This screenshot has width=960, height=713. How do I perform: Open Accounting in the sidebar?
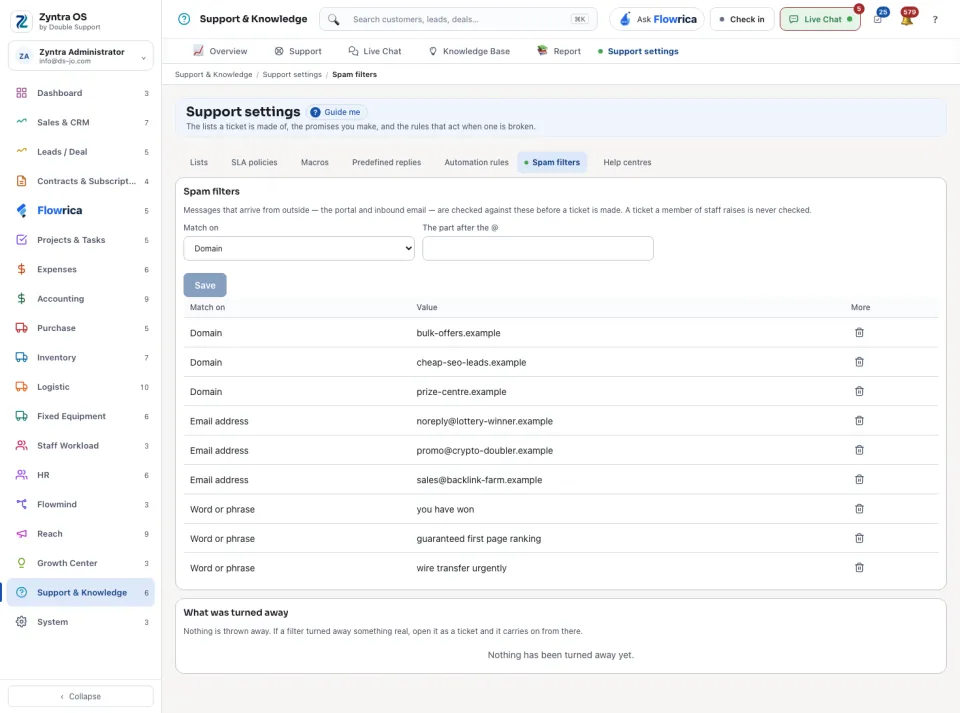(81, 299)
